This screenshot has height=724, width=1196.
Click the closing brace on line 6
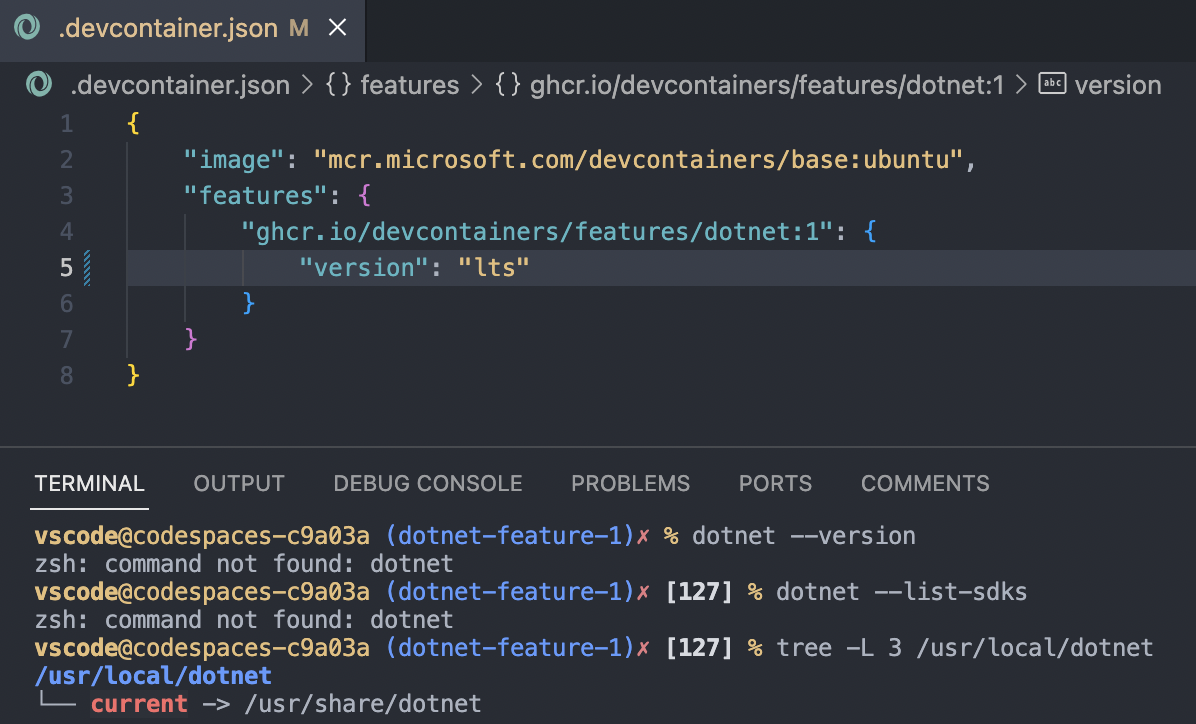(249, 304)
